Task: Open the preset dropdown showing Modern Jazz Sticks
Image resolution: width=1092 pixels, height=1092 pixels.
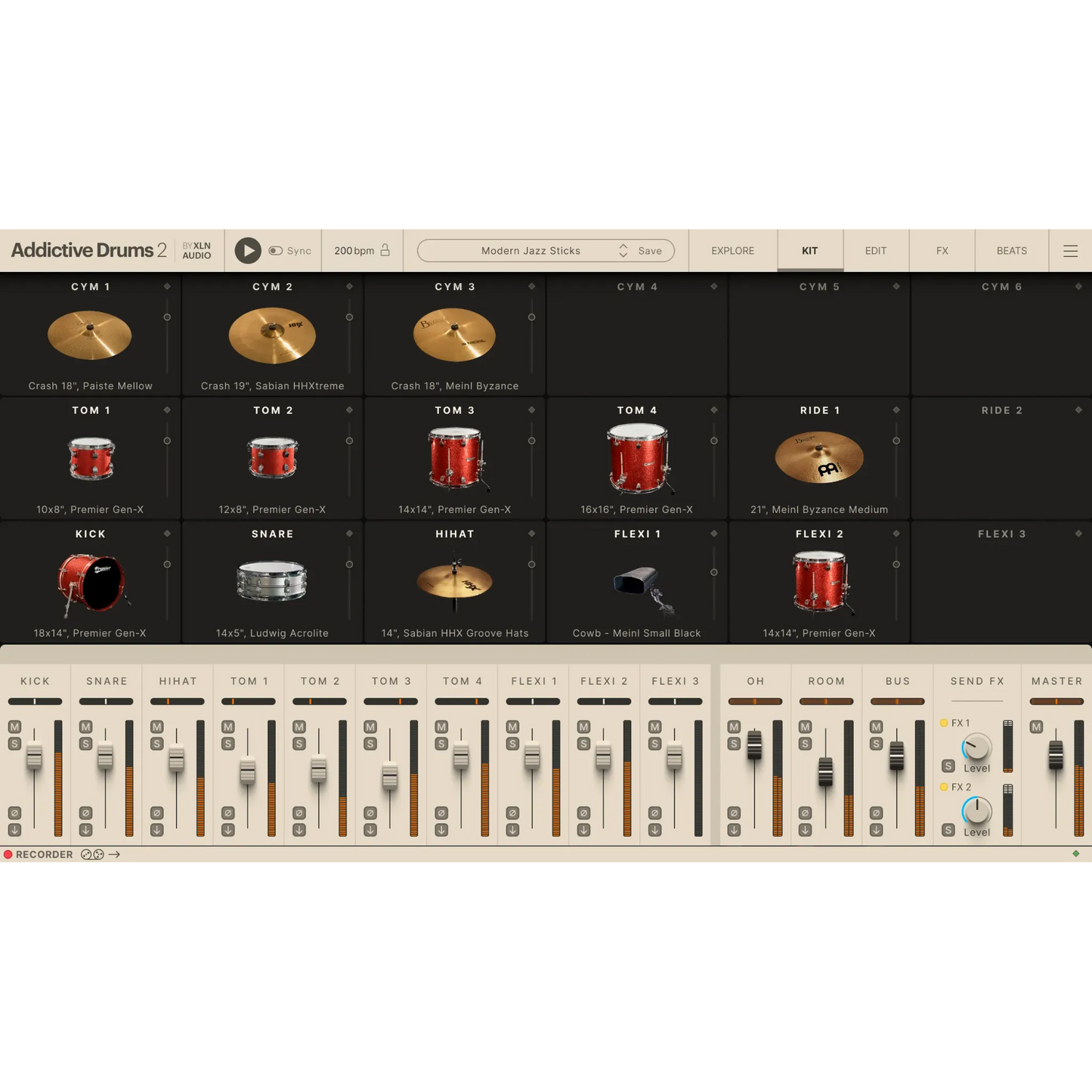Action: pos(531,250)
